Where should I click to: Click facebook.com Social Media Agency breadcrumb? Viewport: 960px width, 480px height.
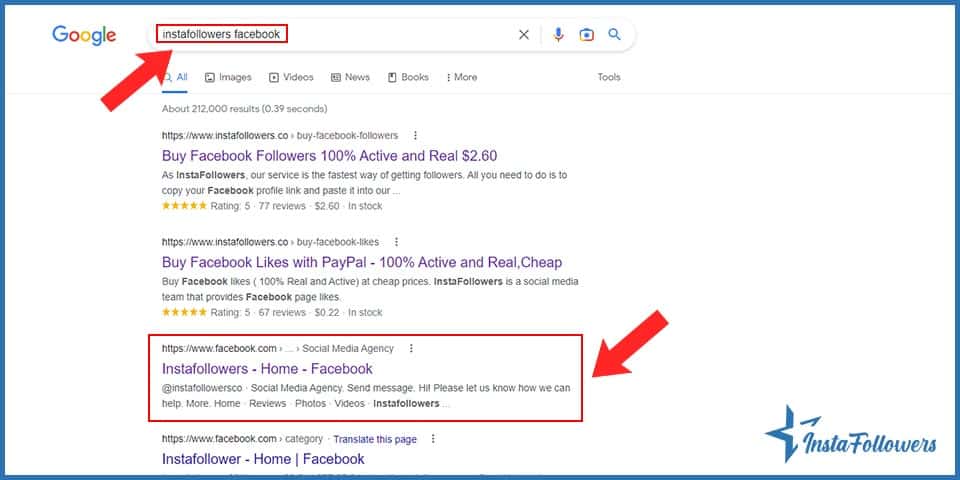tap(278, 348)
